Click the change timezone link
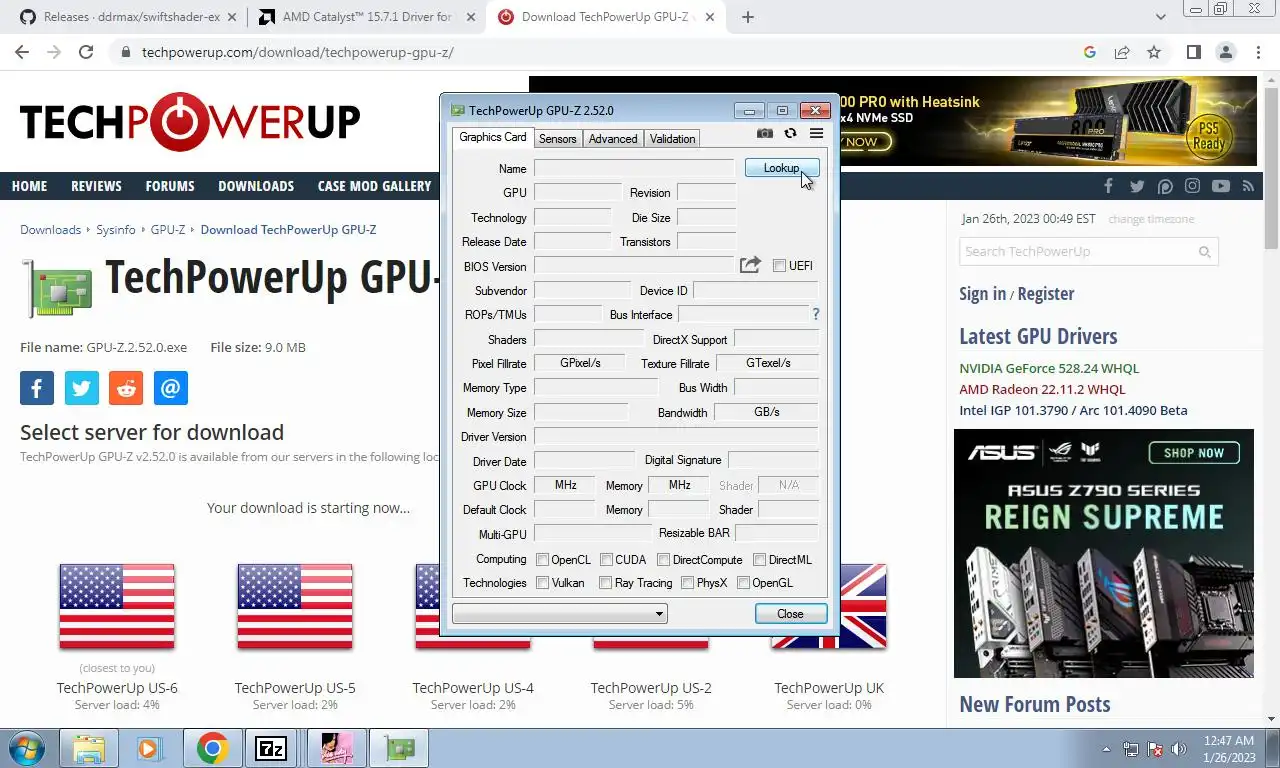Viewport: 1280px width, 768px height. [x=1151, y=219]
